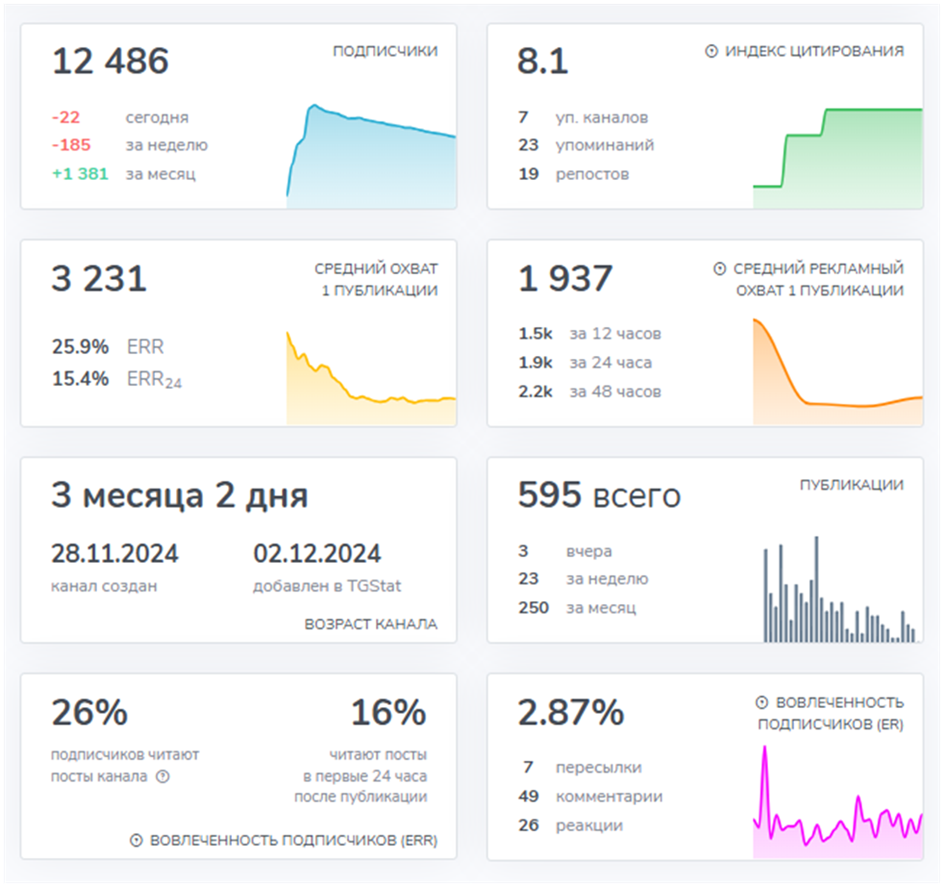Click info icon beside Вовлеченность подписчиков (ER)

[x=762, y=702]
